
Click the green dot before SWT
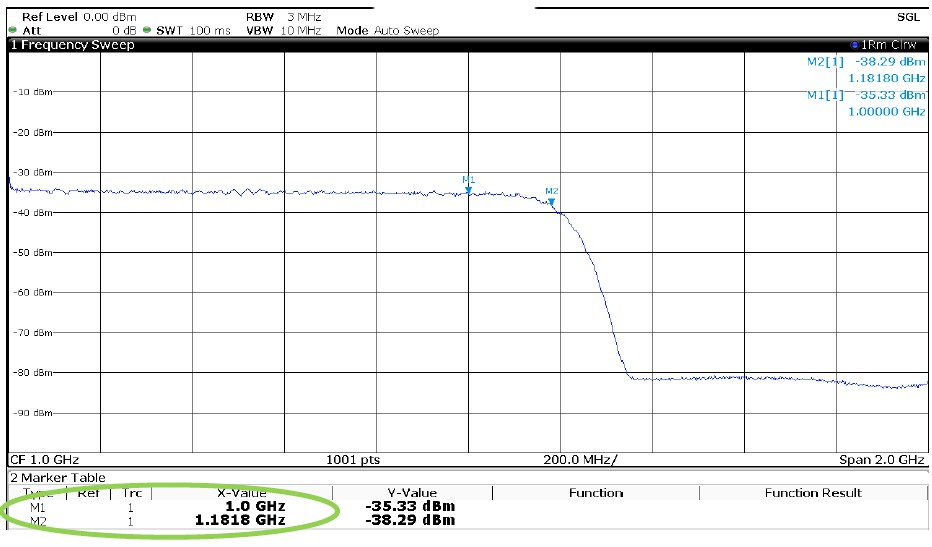pos(147,31)
